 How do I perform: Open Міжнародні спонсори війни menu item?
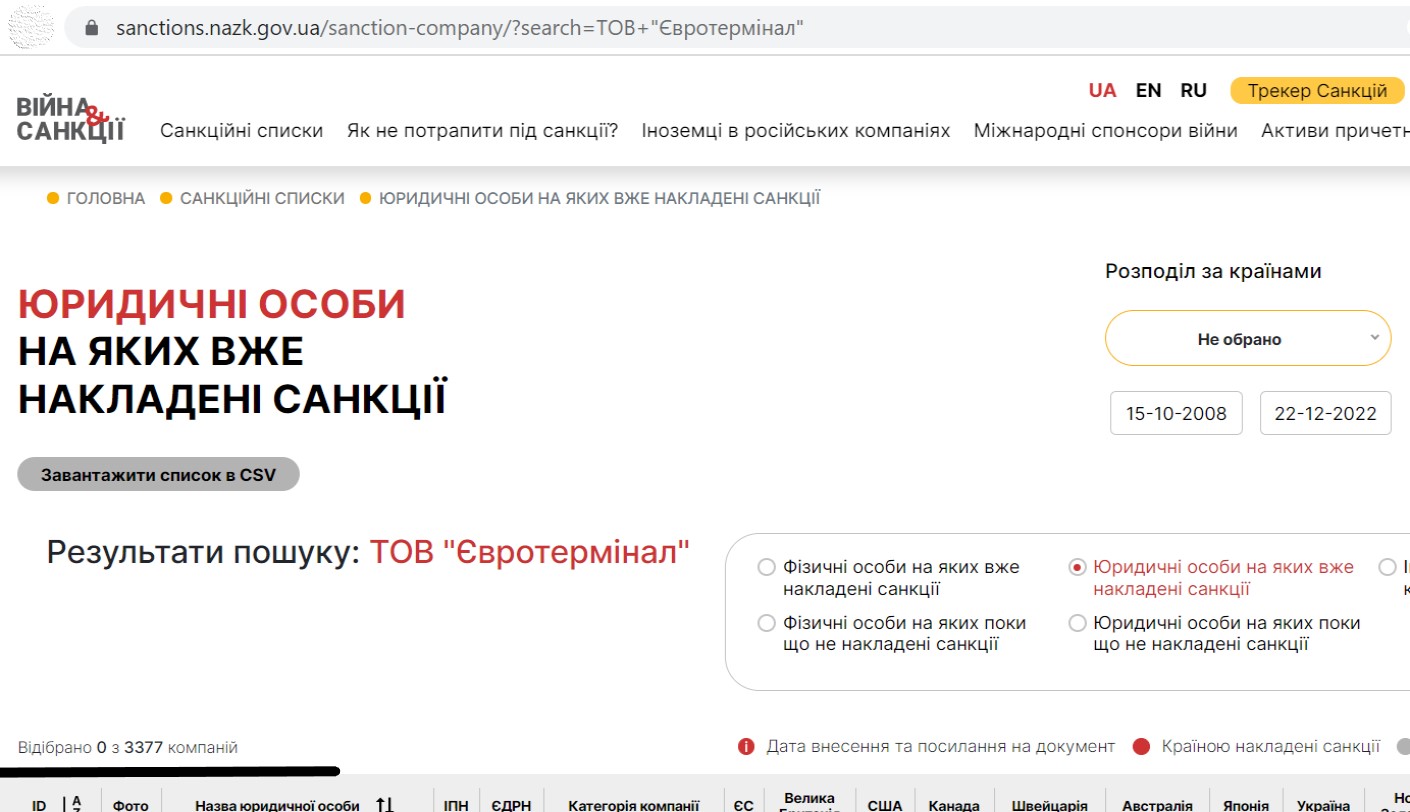[x=1105, y=131]
